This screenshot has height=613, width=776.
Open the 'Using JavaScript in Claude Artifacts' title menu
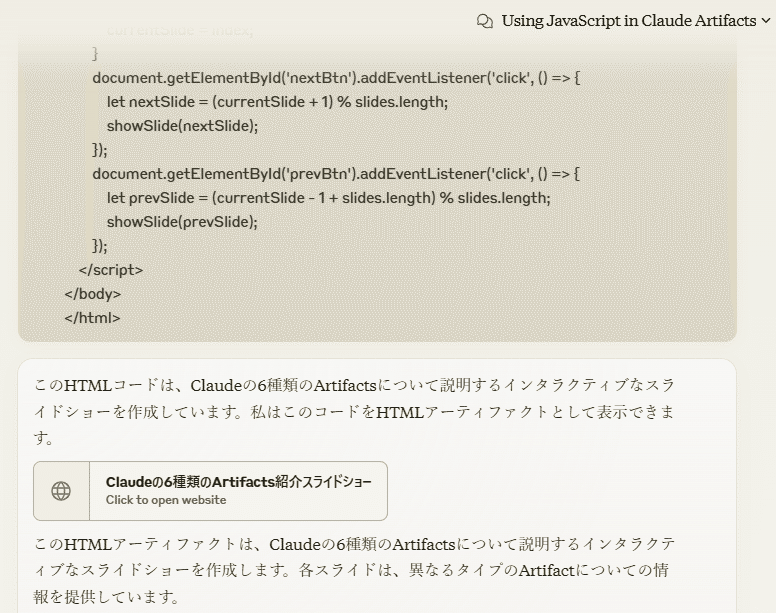tap(629, 21)
